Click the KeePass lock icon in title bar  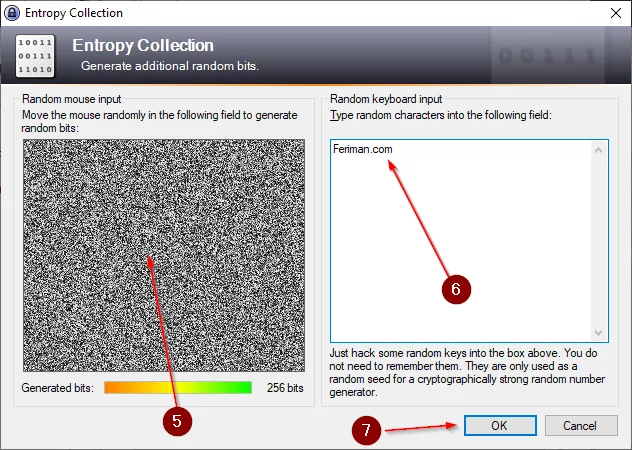pyautogui.click(x=12, y=13)
